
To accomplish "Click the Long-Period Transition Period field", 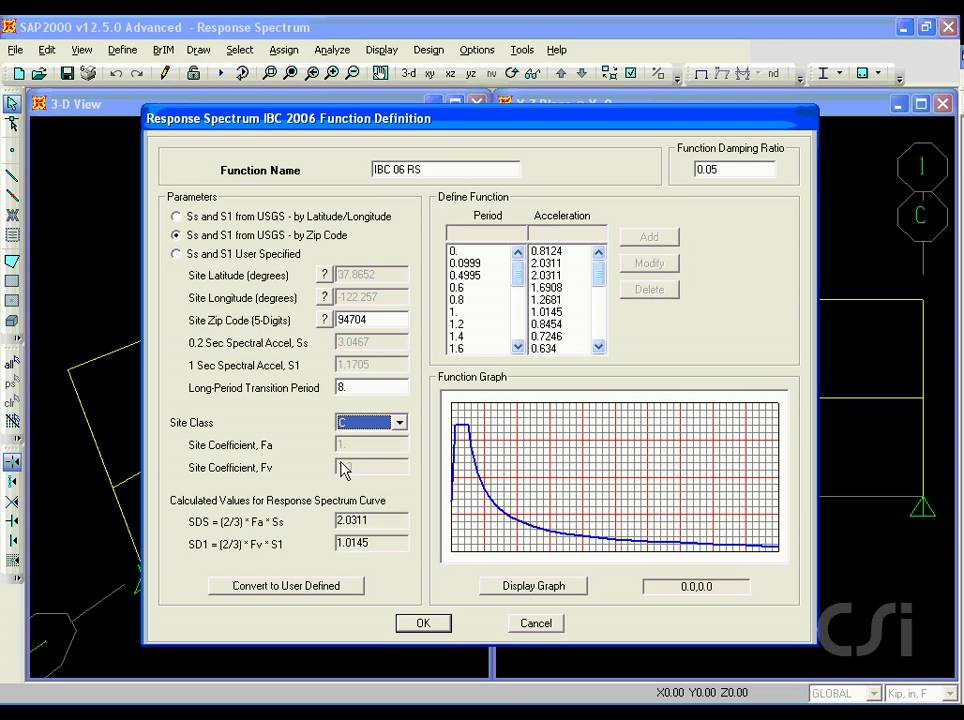I will coord(371,387).
